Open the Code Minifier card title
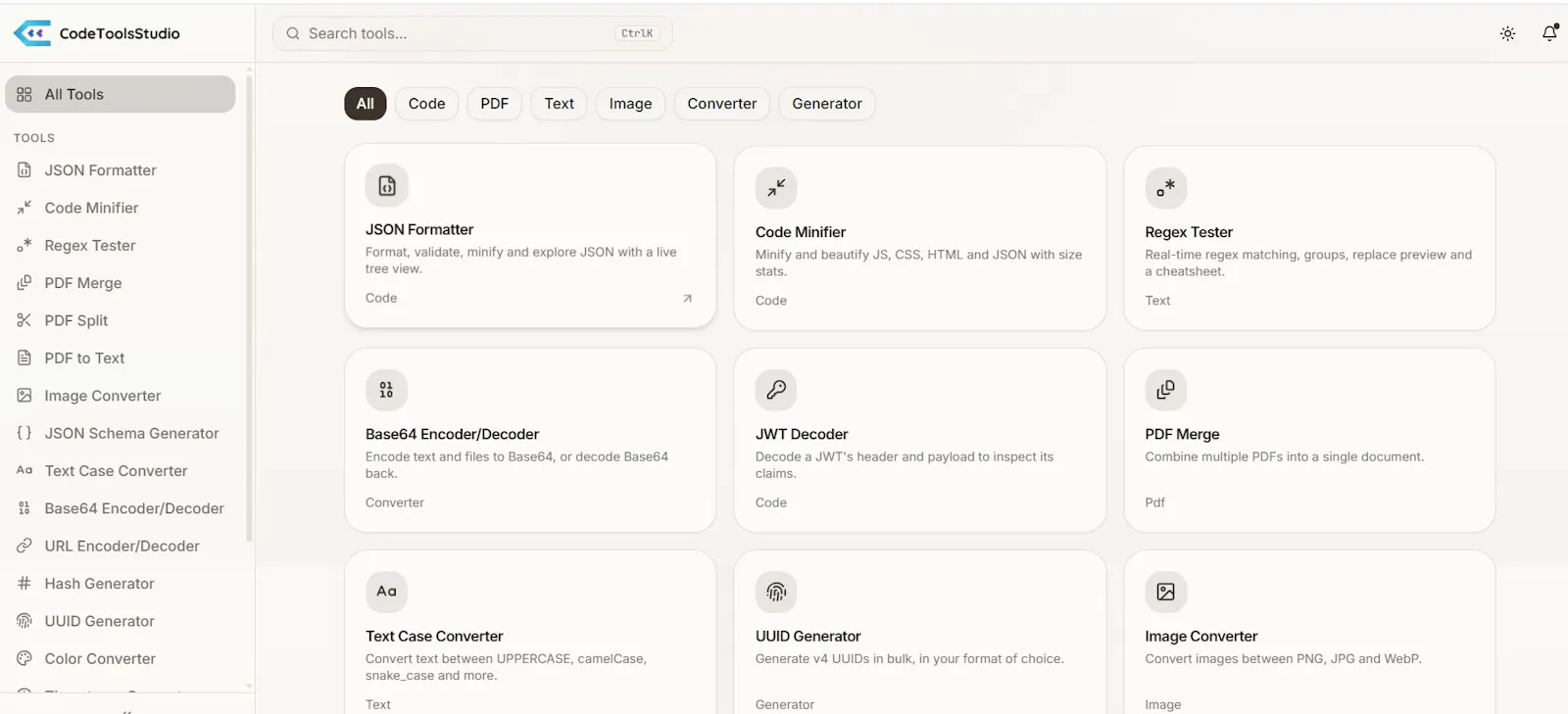The image size is (1568, 714). pos(801,232)
